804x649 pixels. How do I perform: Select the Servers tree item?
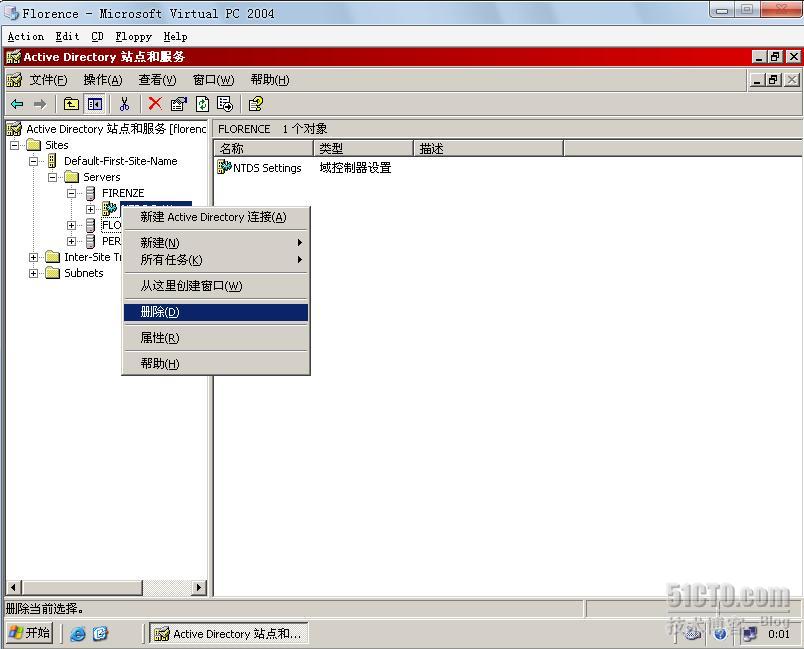(102, 177)
